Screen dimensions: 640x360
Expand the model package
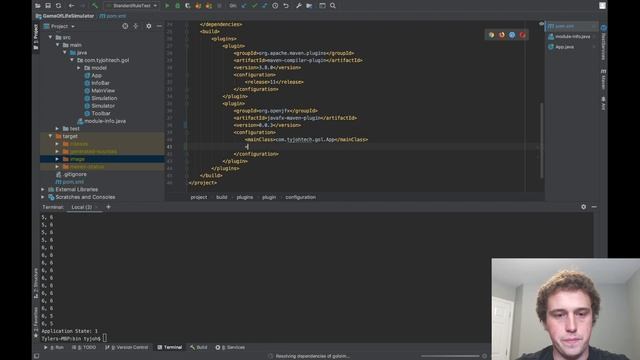(79, 68)
